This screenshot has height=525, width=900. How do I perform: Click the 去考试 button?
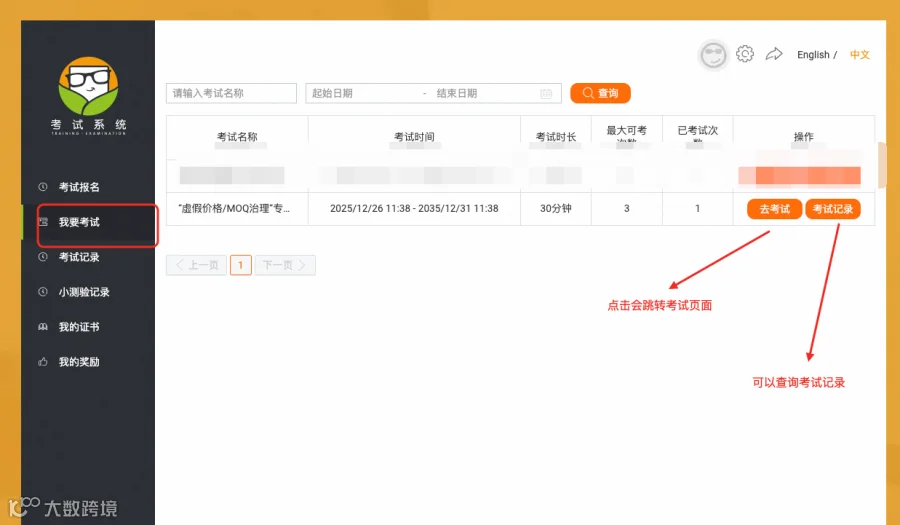pyautogui.click(x=774, y=209)
